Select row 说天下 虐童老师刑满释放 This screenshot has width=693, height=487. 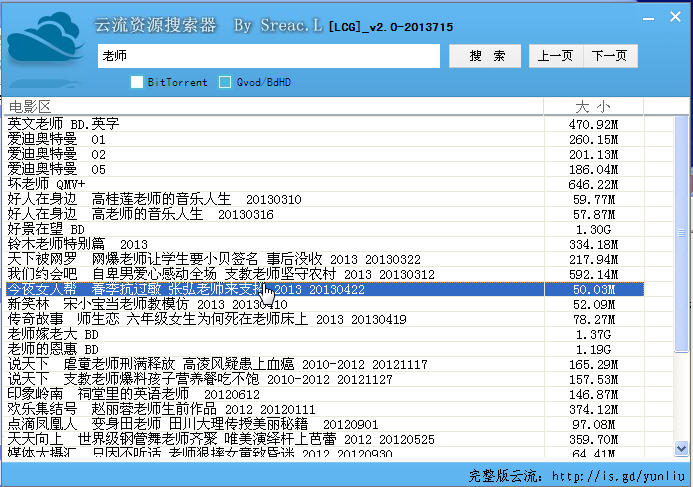click(x=324, y=365)
